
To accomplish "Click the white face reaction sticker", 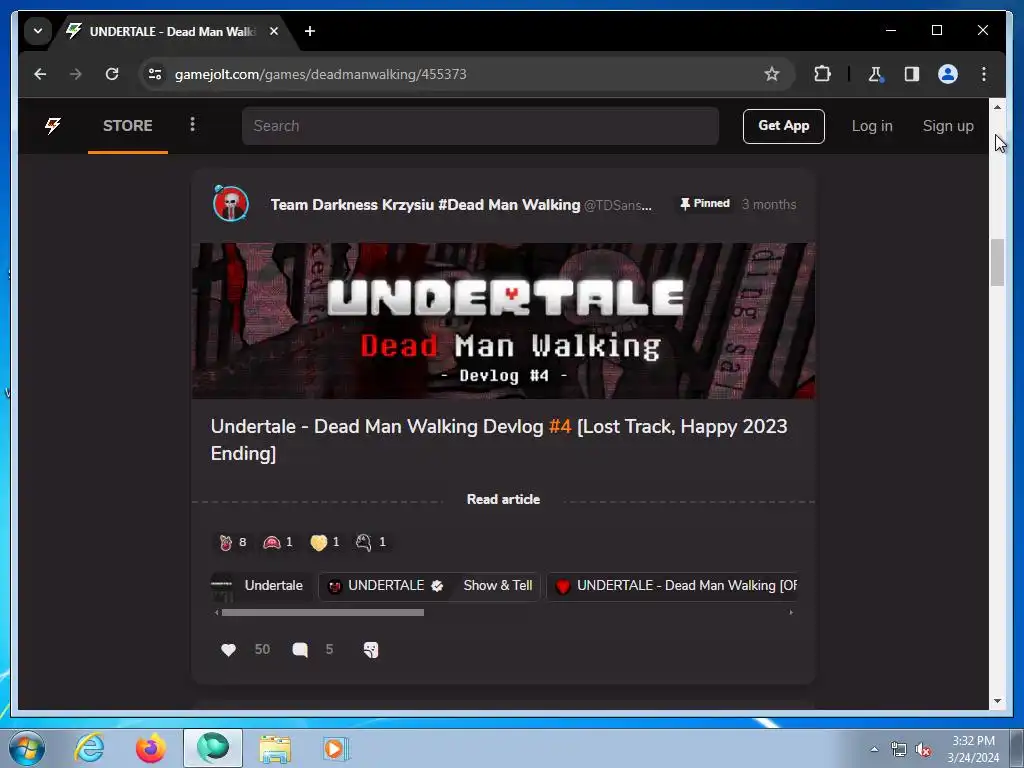I will pos(371,542).
